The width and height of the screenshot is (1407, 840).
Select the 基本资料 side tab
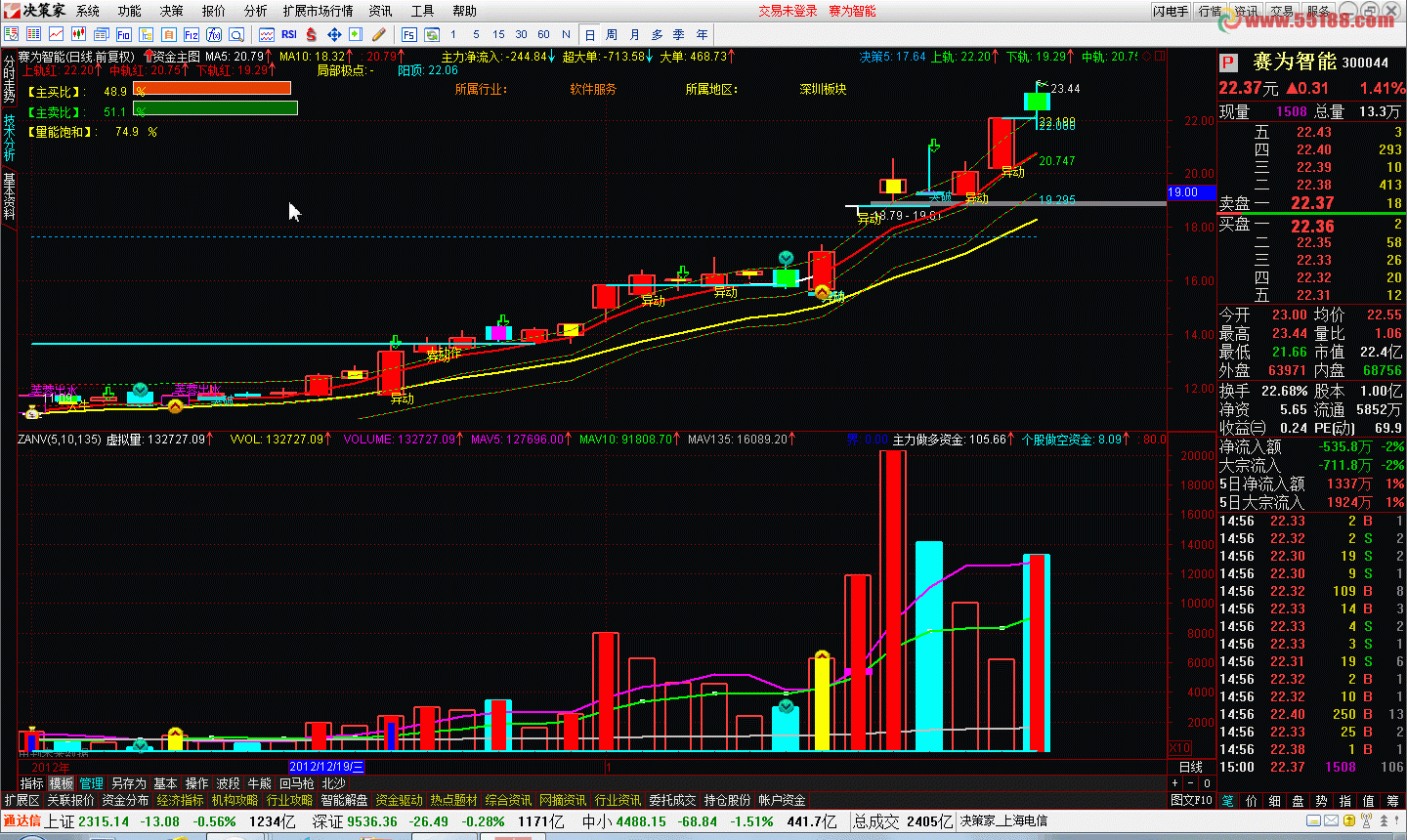(x=9, y=196)
